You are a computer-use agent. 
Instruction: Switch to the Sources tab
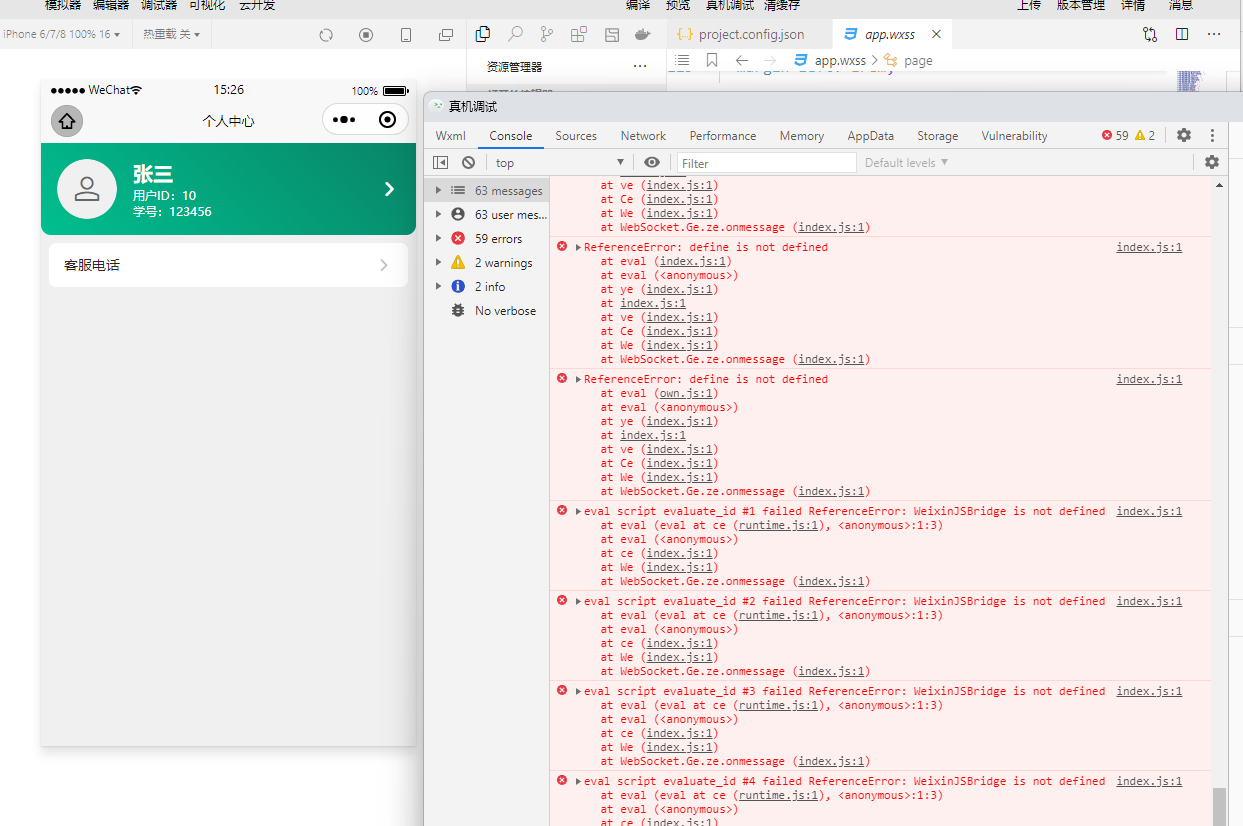pyautogui.click(x=576, y=136)
